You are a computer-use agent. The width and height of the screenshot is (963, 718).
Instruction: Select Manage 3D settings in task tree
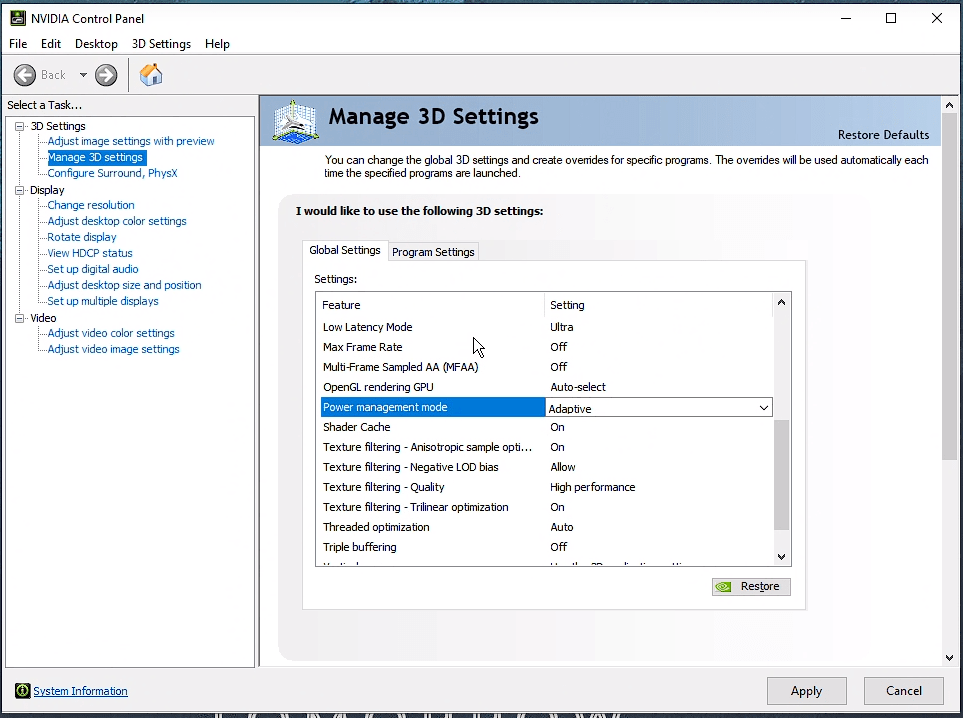(95, 157)
